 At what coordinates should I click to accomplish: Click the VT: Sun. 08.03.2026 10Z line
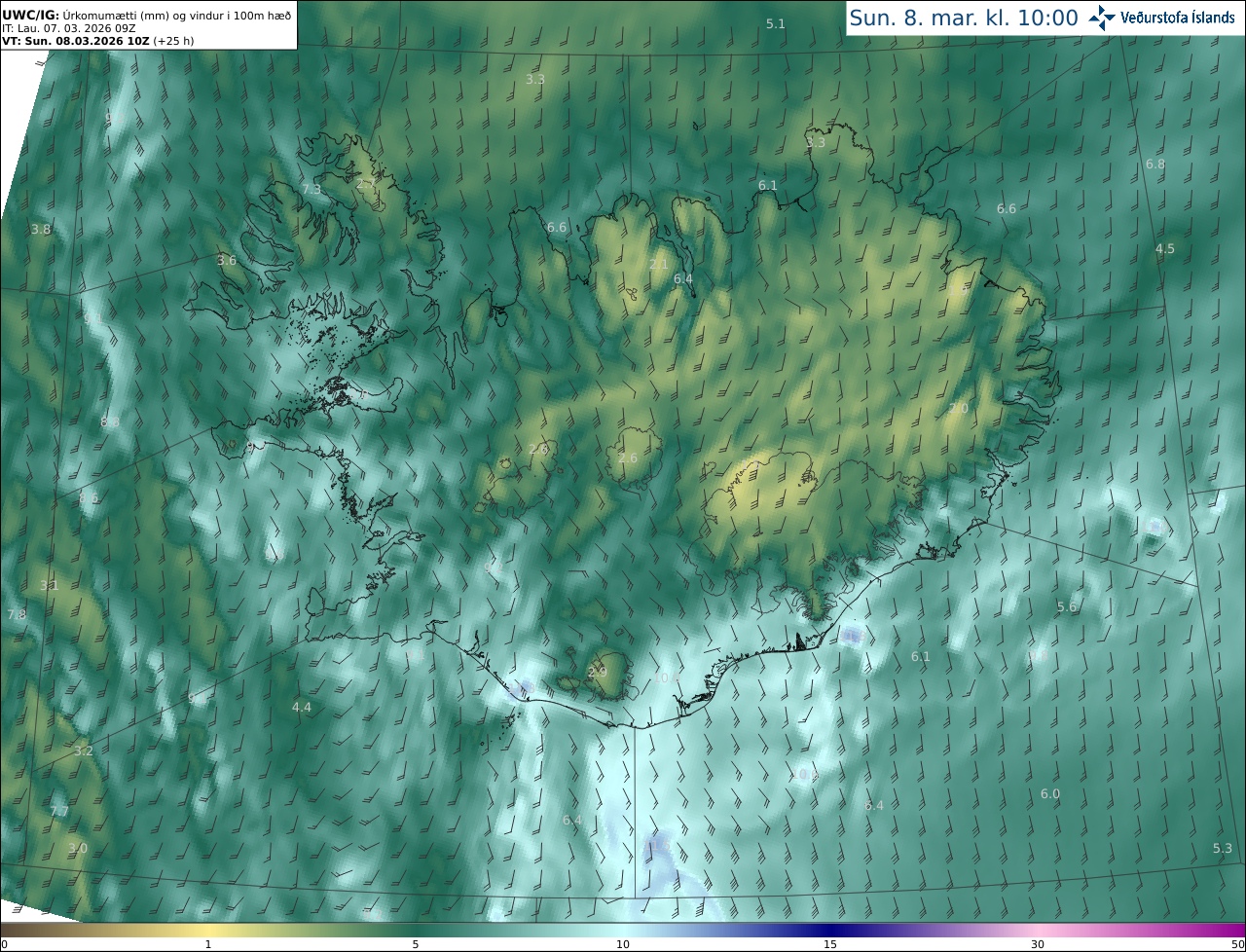click(x=97, y=42)
